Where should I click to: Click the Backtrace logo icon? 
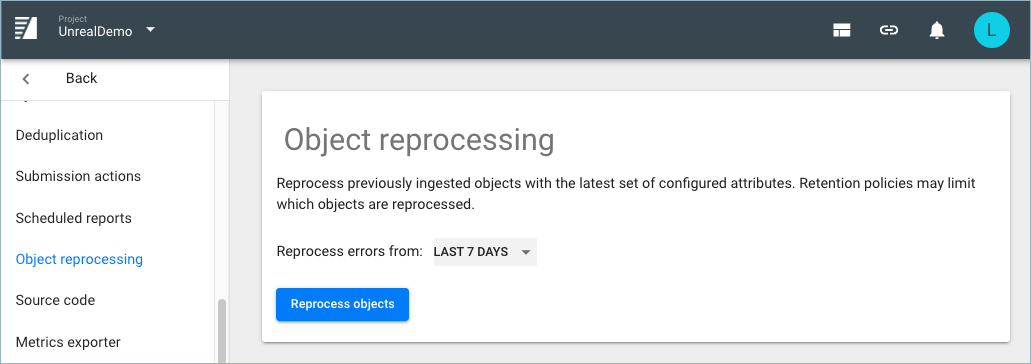[x=26, y=29]
